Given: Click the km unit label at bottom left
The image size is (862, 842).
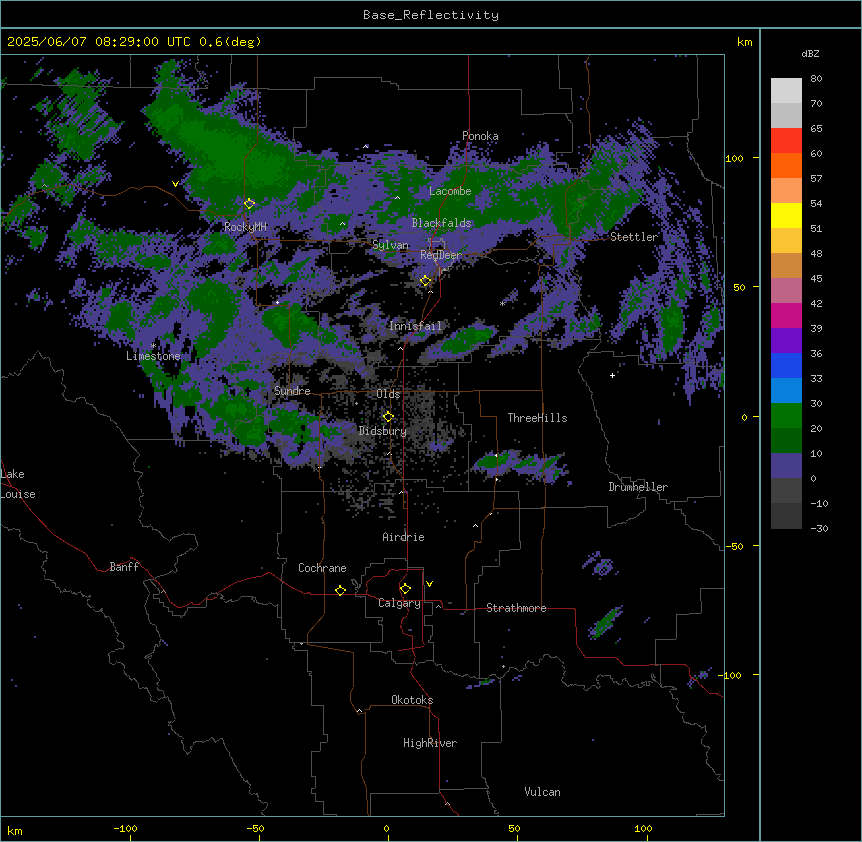Looking at the screenshot, I should click(x=15, y=830).
